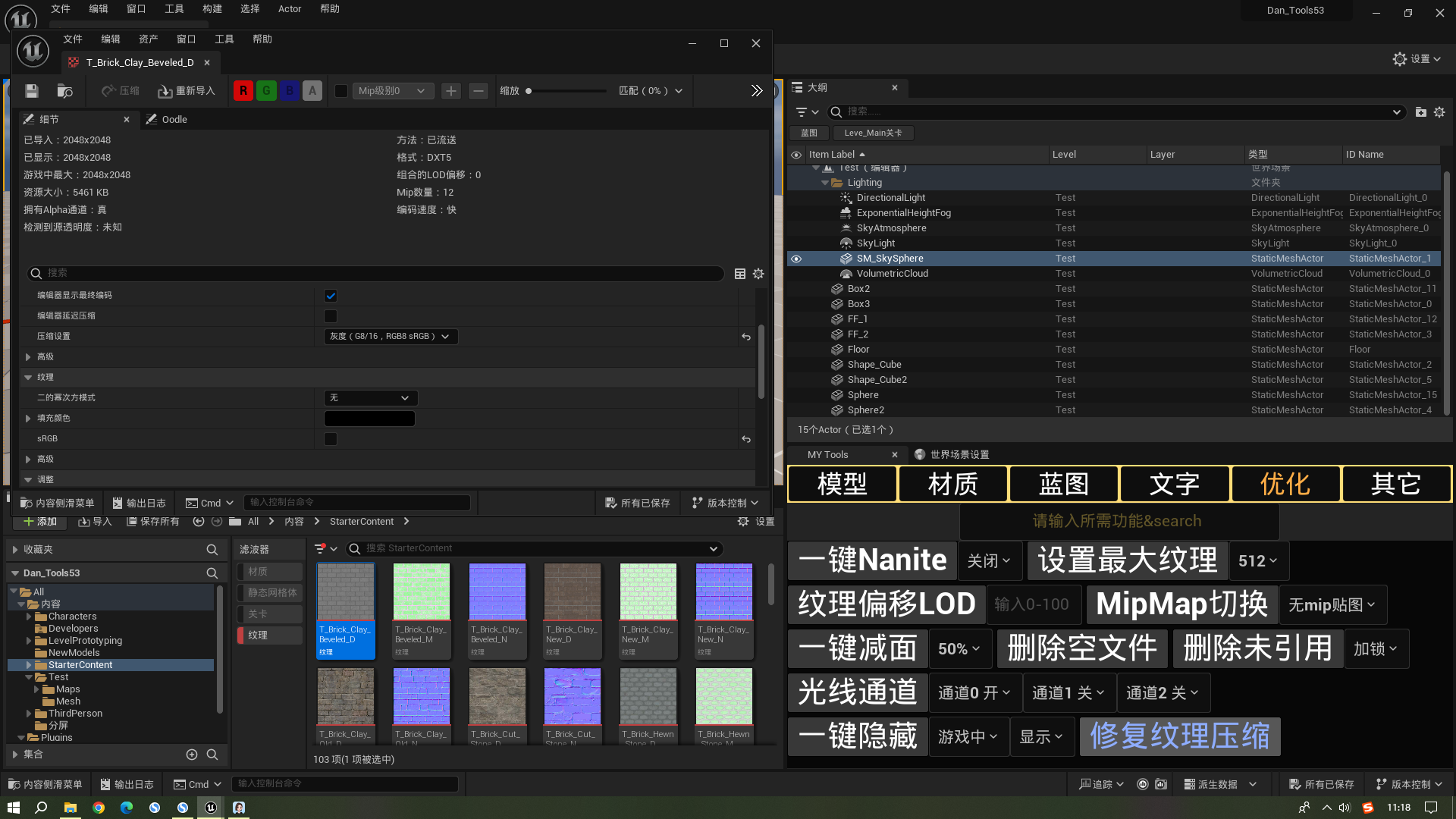Open the Mip级别0 dropdown
This screenshot has height=819, width=1456.
click(x=392, y=91)
